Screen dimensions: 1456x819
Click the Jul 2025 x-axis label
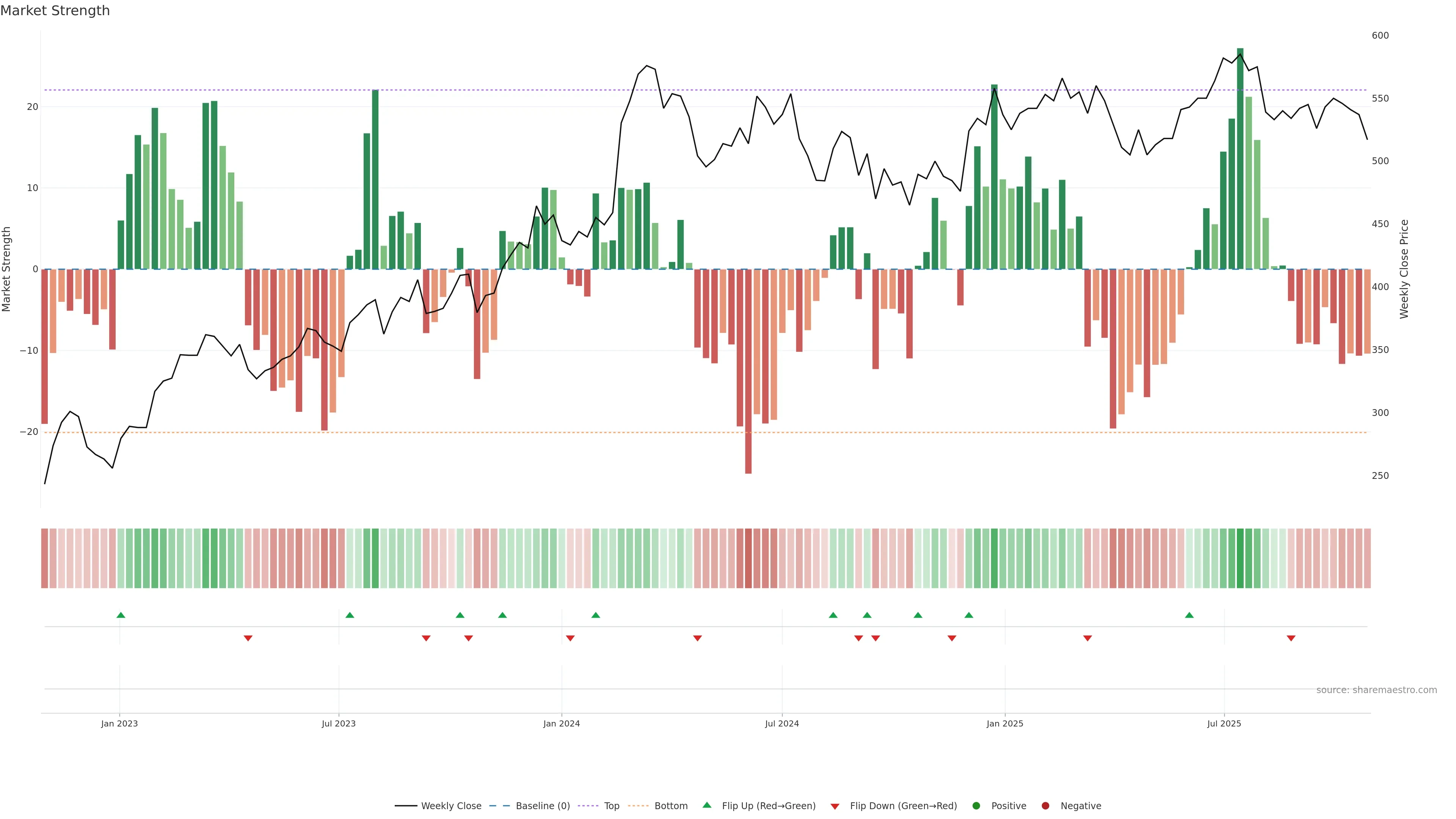[1224, 723]
